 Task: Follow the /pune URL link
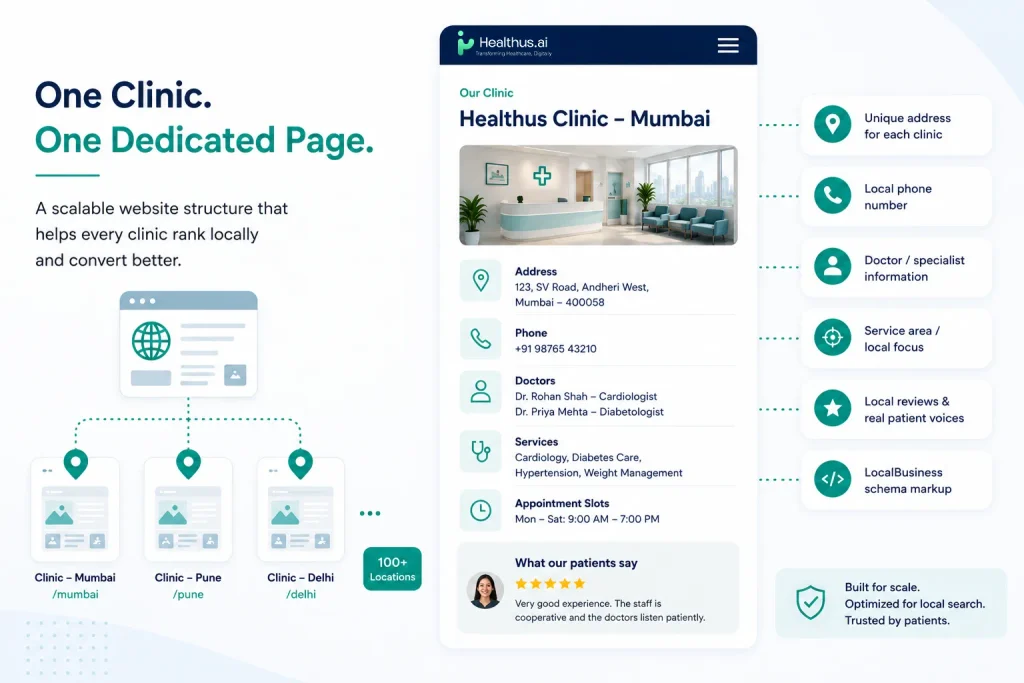(188, 594)
